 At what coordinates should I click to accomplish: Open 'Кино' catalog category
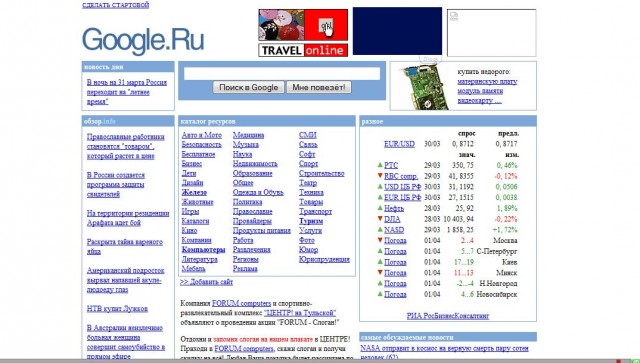pos(189,231)
